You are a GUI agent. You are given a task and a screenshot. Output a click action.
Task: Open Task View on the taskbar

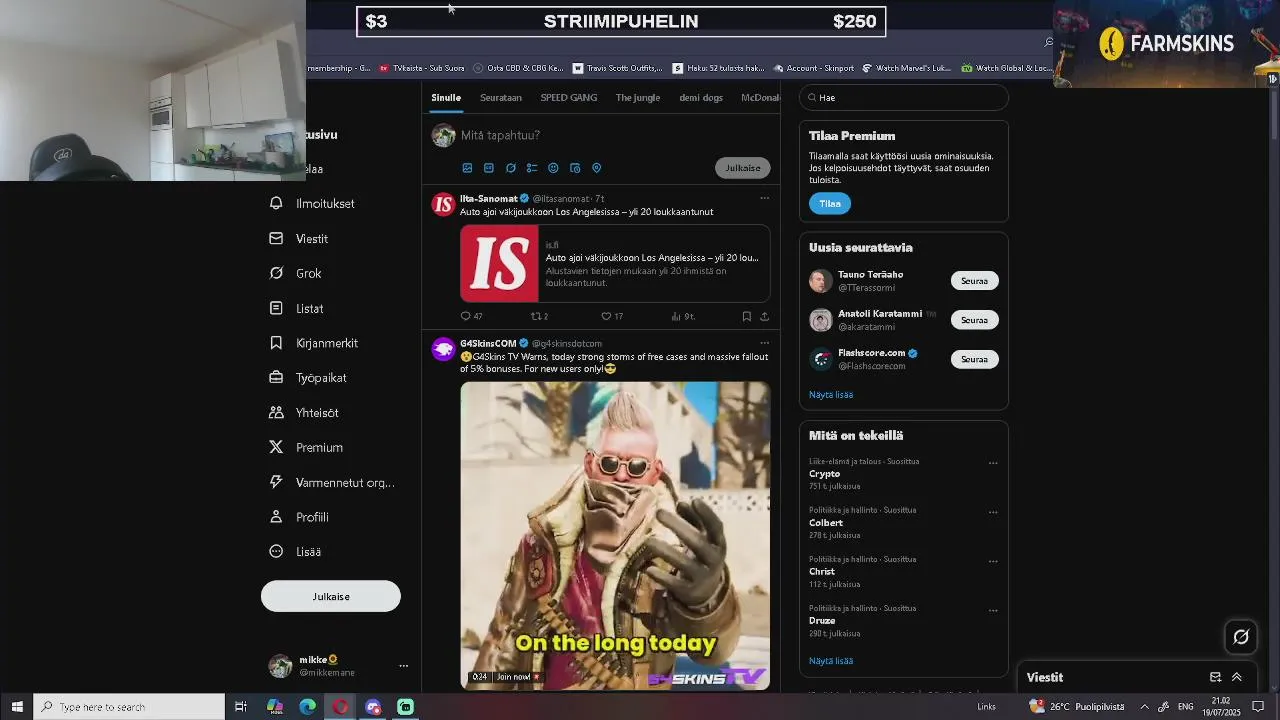coord(241,707)
